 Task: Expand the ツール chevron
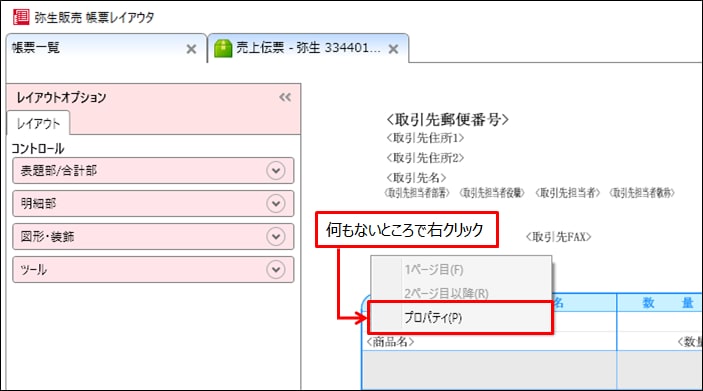point(276,269)
